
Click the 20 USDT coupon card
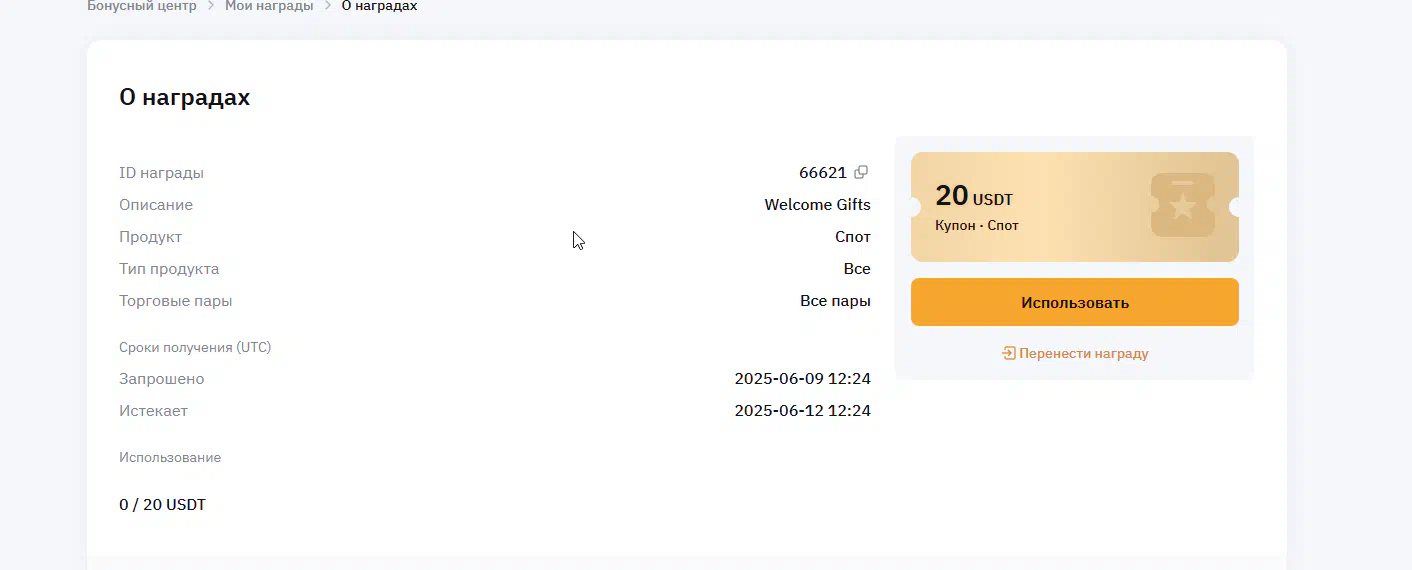tap(1075, 207)
